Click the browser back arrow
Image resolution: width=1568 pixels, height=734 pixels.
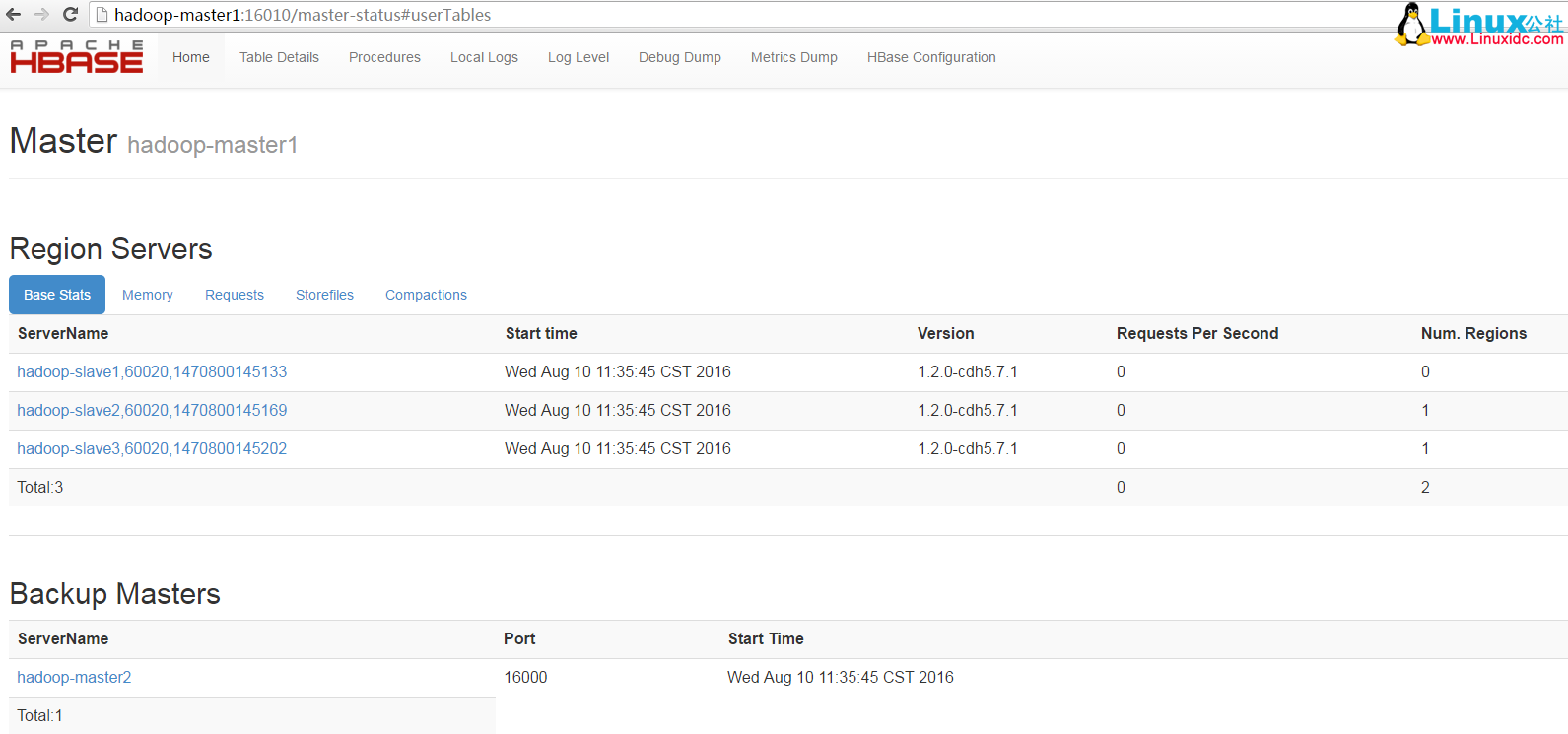(x=14, y=15)
